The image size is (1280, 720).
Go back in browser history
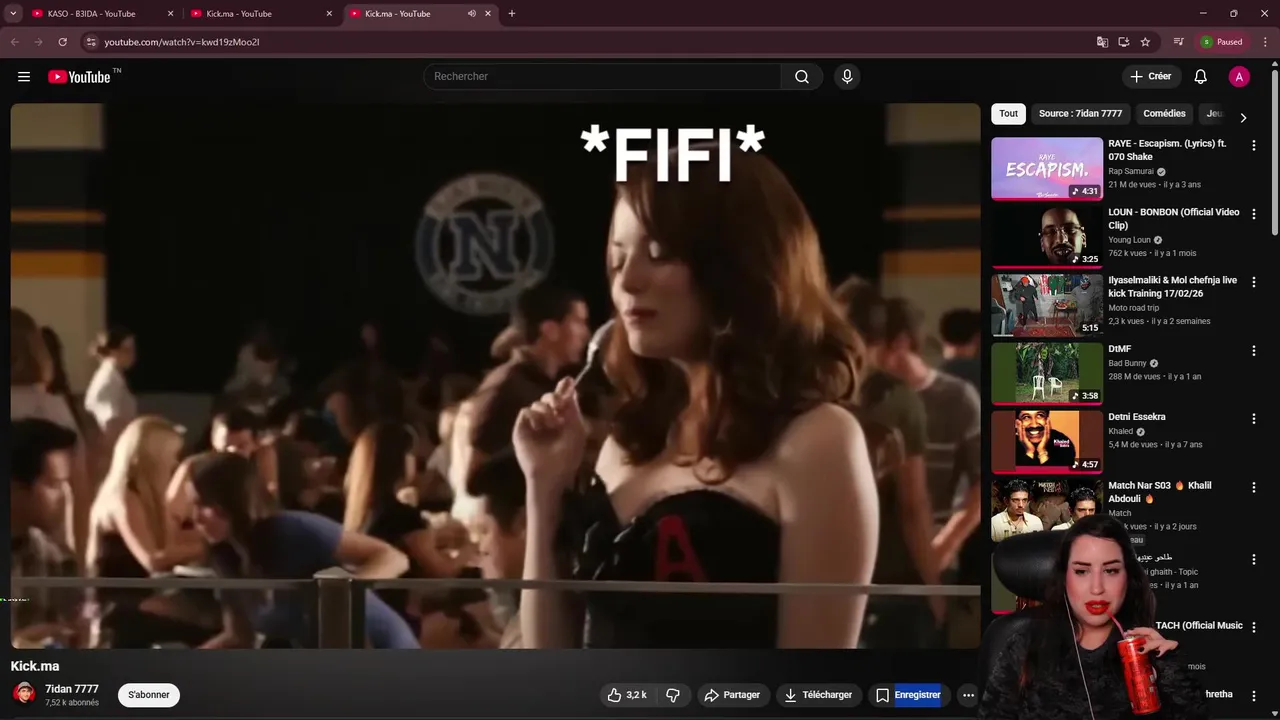[x=14, y=42]
